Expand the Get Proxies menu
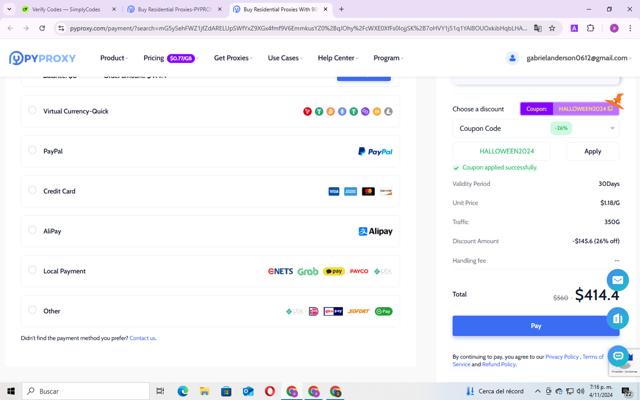 tap(233, 58)
